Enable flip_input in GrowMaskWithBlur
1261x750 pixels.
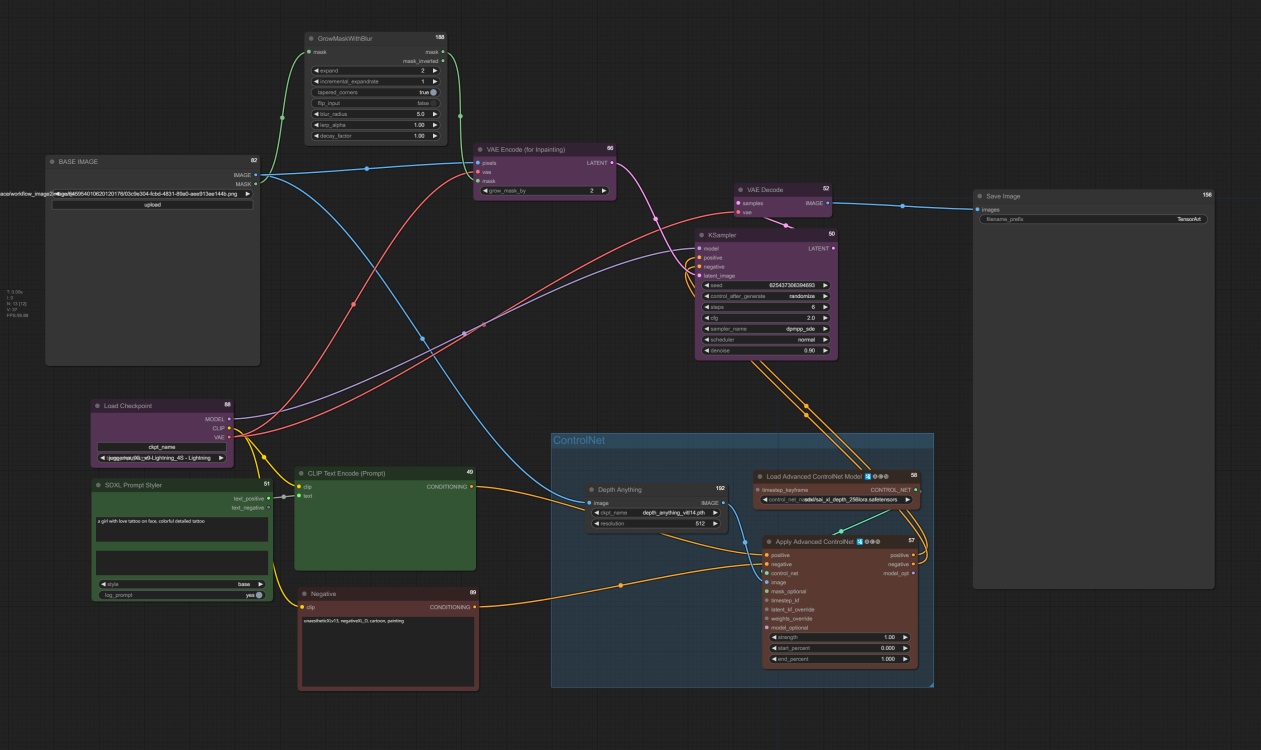click(434, 103)
